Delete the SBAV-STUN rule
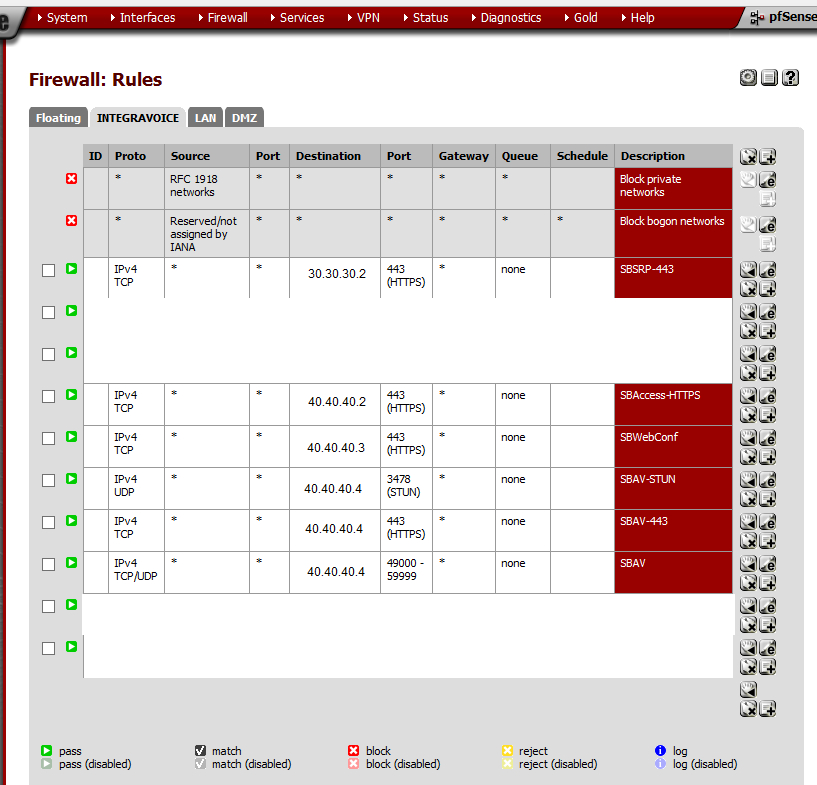Viewport: 817px width, 785px height. 748,499
